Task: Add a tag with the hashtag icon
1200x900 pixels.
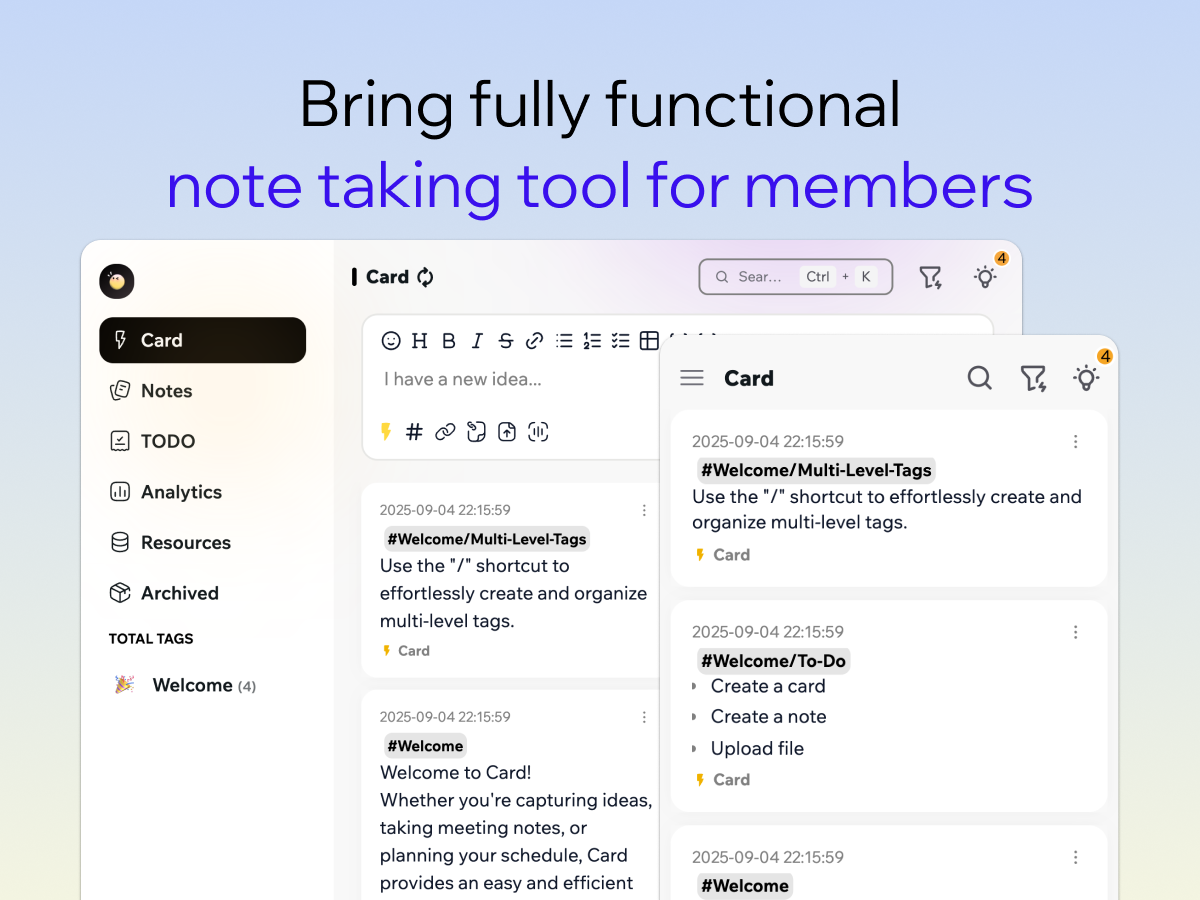Action: [414, 432]
